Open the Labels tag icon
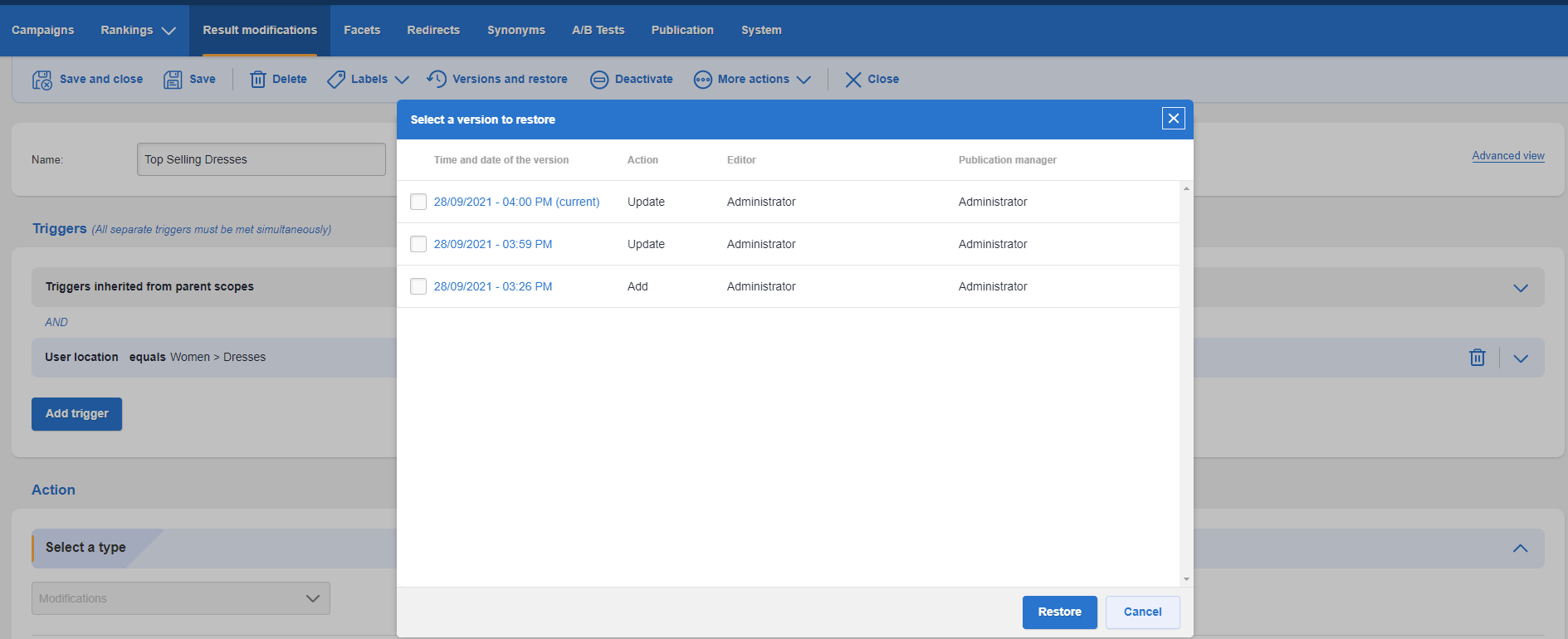This screenshot has height=639, width=1568. click(336, 80)
